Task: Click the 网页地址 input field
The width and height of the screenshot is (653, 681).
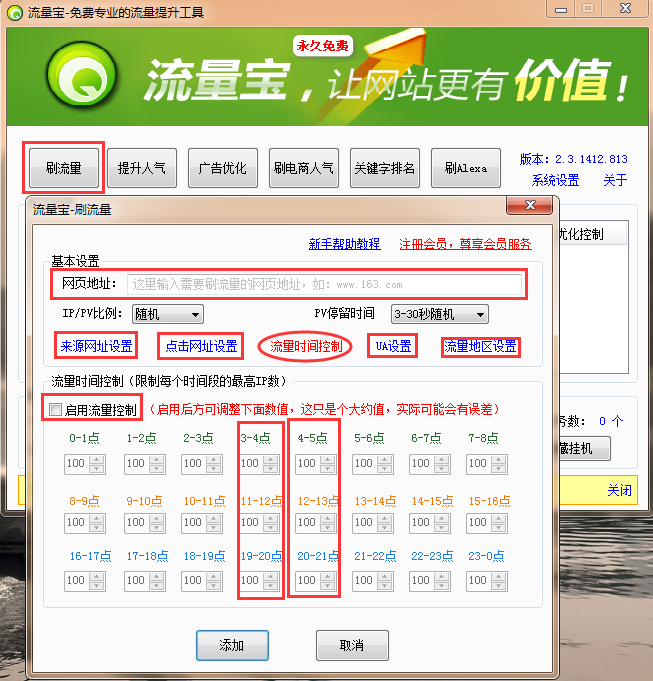Action: (x=324, y=284)
